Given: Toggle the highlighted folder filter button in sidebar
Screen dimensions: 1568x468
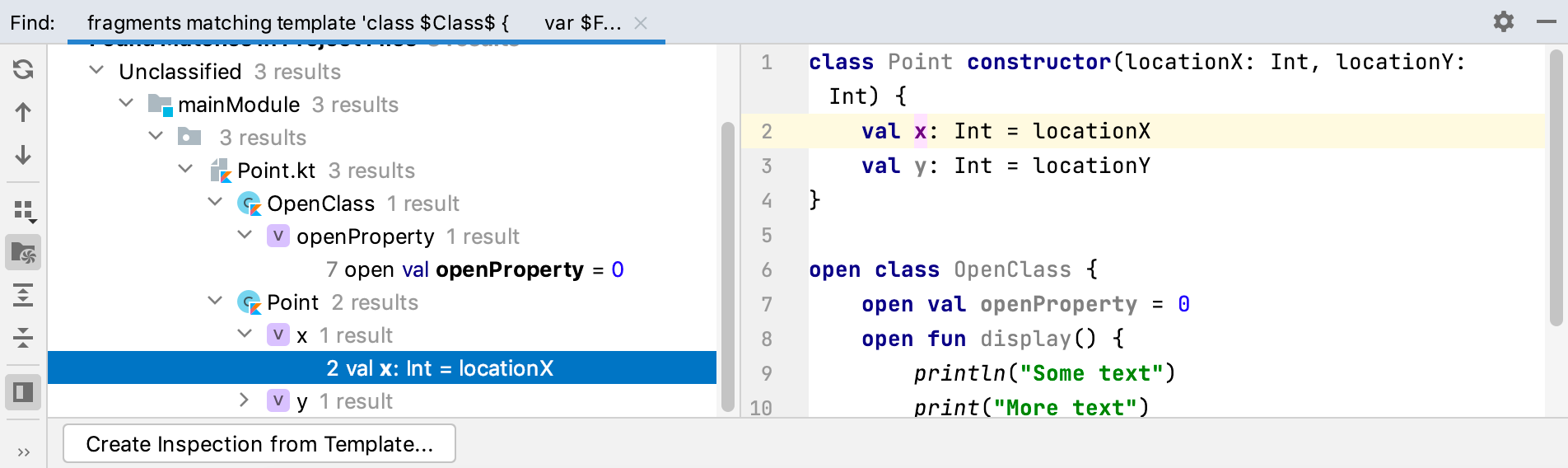Looking at the screenshot, I should (x=23, y=253).
